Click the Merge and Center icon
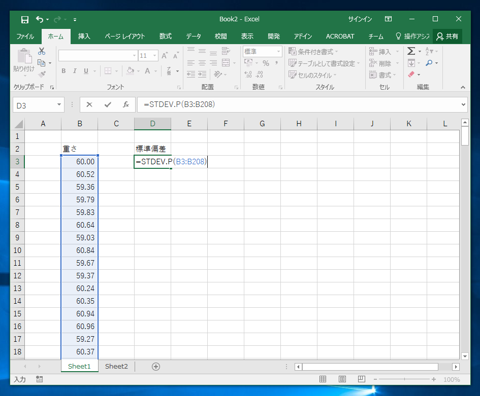480x396 pixels. click(x=226, y=63)
